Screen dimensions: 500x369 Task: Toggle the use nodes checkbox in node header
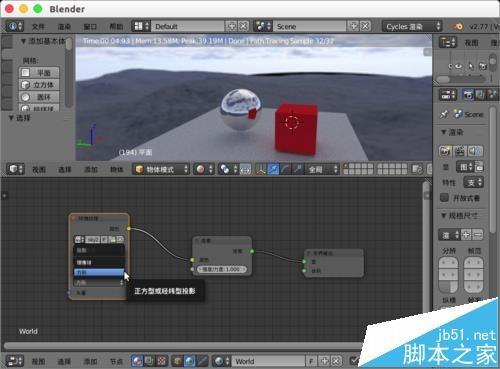(354, 360)
